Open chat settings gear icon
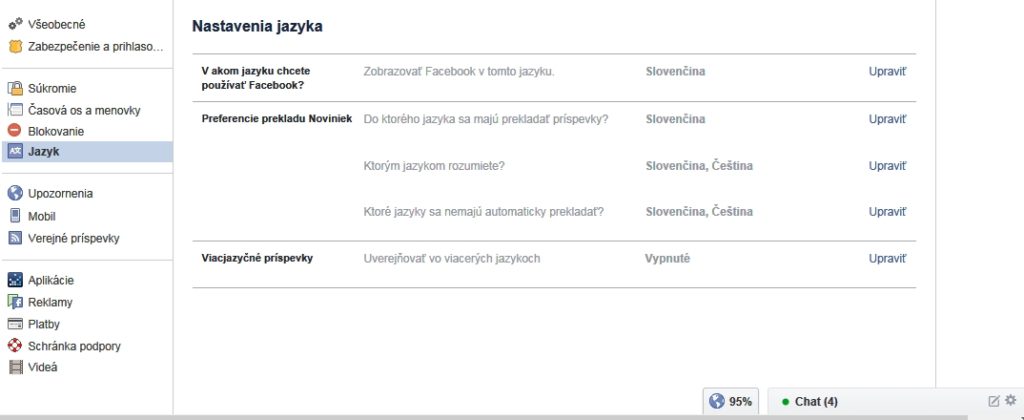 1010,400
